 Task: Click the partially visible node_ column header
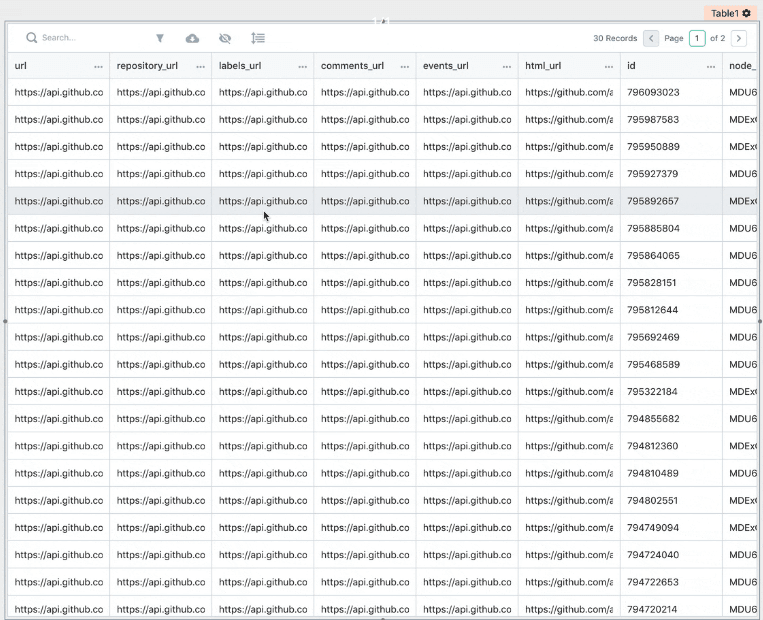click(x=740, y=66)
